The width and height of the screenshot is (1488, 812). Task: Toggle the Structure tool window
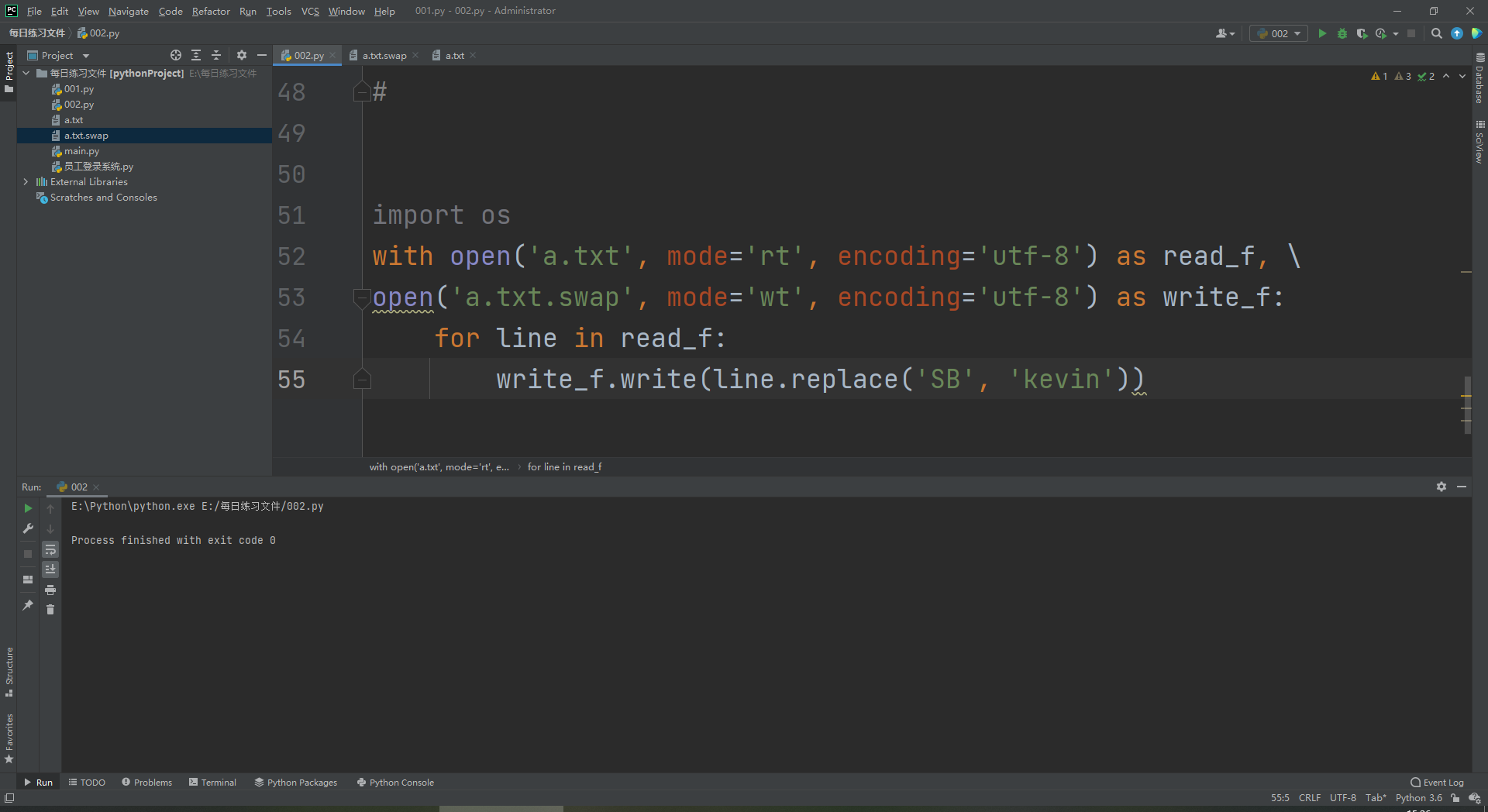point(9,671)
